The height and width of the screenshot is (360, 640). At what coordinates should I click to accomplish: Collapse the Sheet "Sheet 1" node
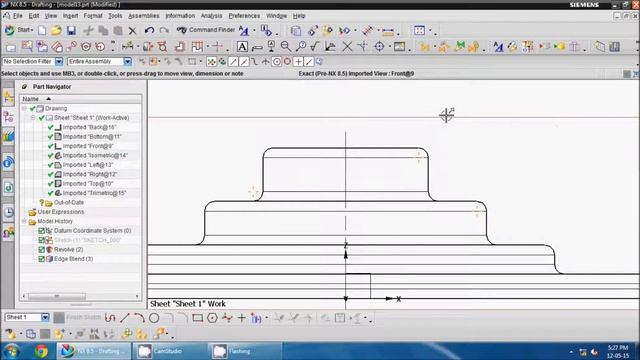33,118
